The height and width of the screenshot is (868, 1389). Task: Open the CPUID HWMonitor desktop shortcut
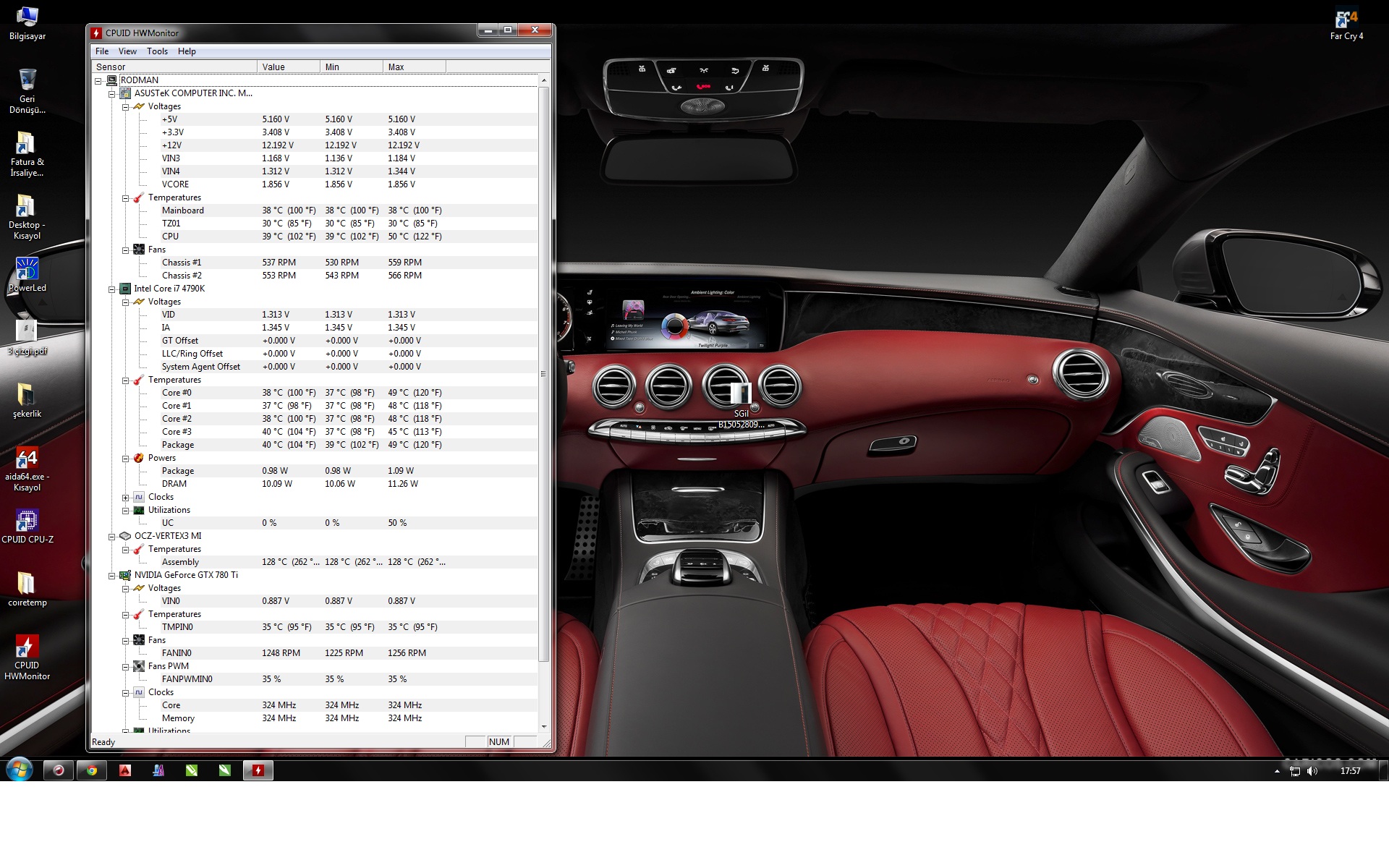click(x=27, y=647)
